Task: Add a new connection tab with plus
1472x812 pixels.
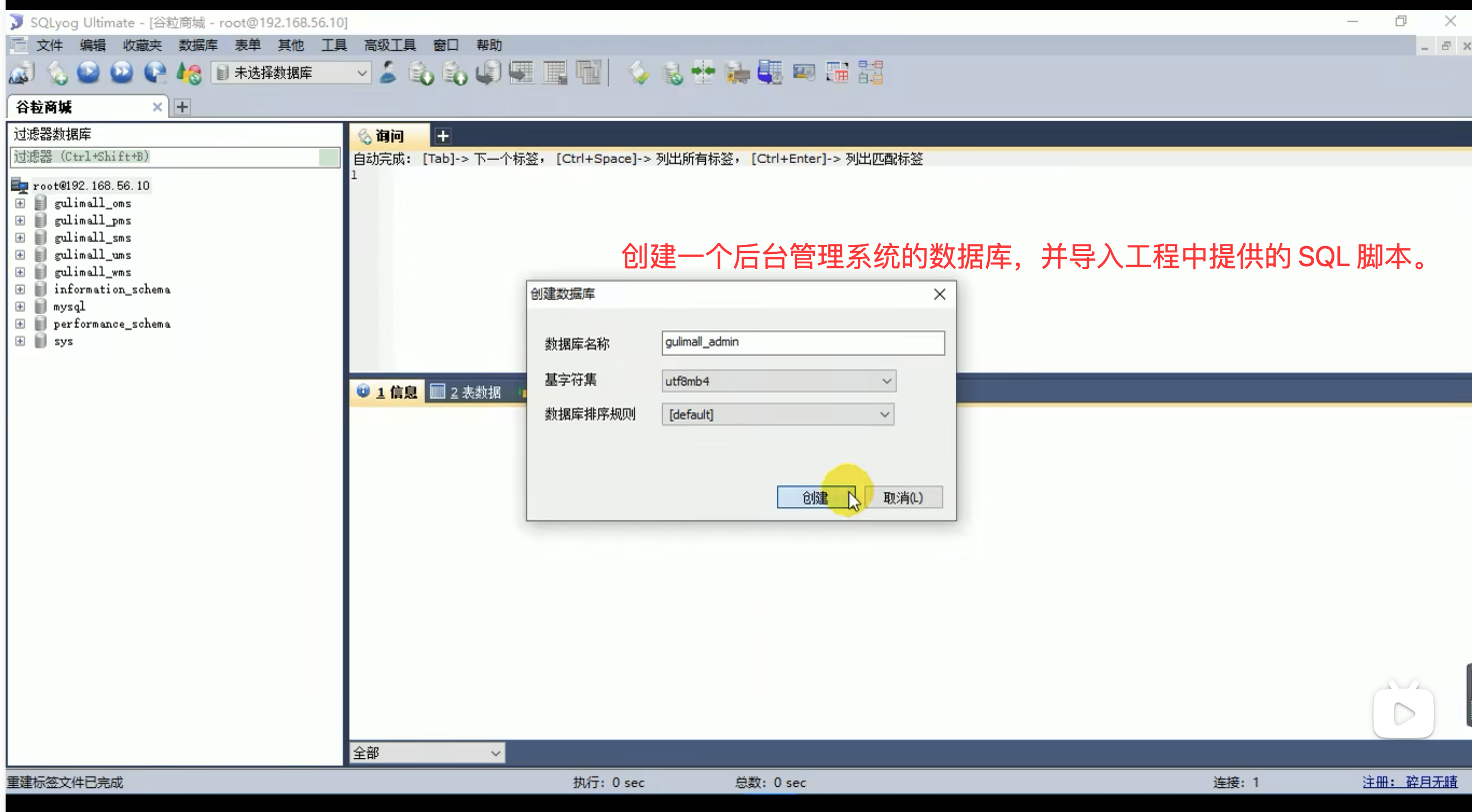Action: click(182, 107)
